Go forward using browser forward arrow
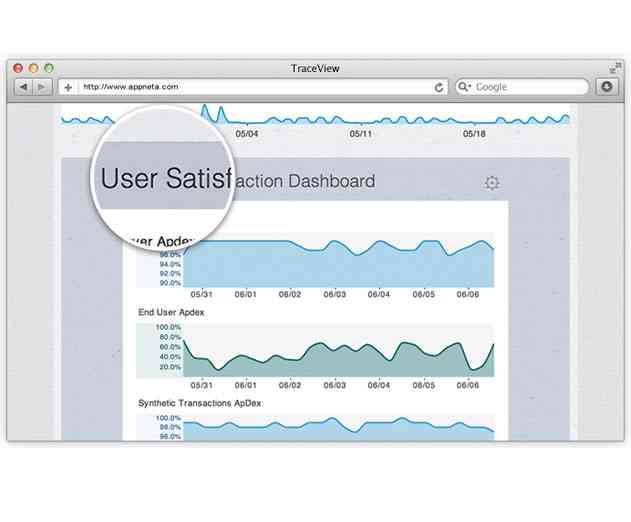This screenshot has width=631, height=522. tap(42, 87)
